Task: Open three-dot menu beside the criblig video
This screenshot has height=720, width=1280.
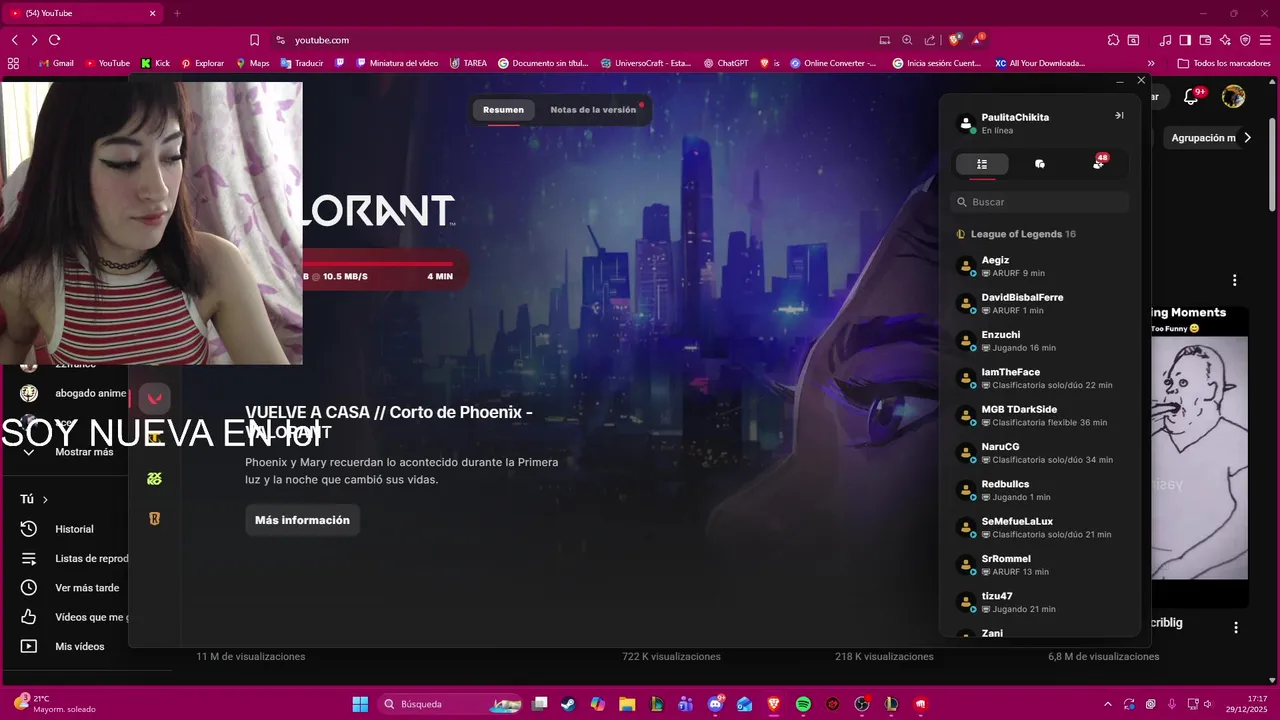Action: tap(1236, 627)
